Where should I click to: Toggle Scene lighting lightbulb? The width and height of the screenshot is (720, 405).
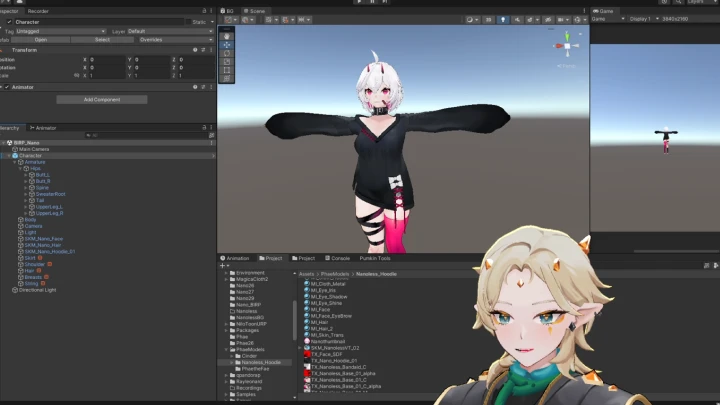coord(503,20)
